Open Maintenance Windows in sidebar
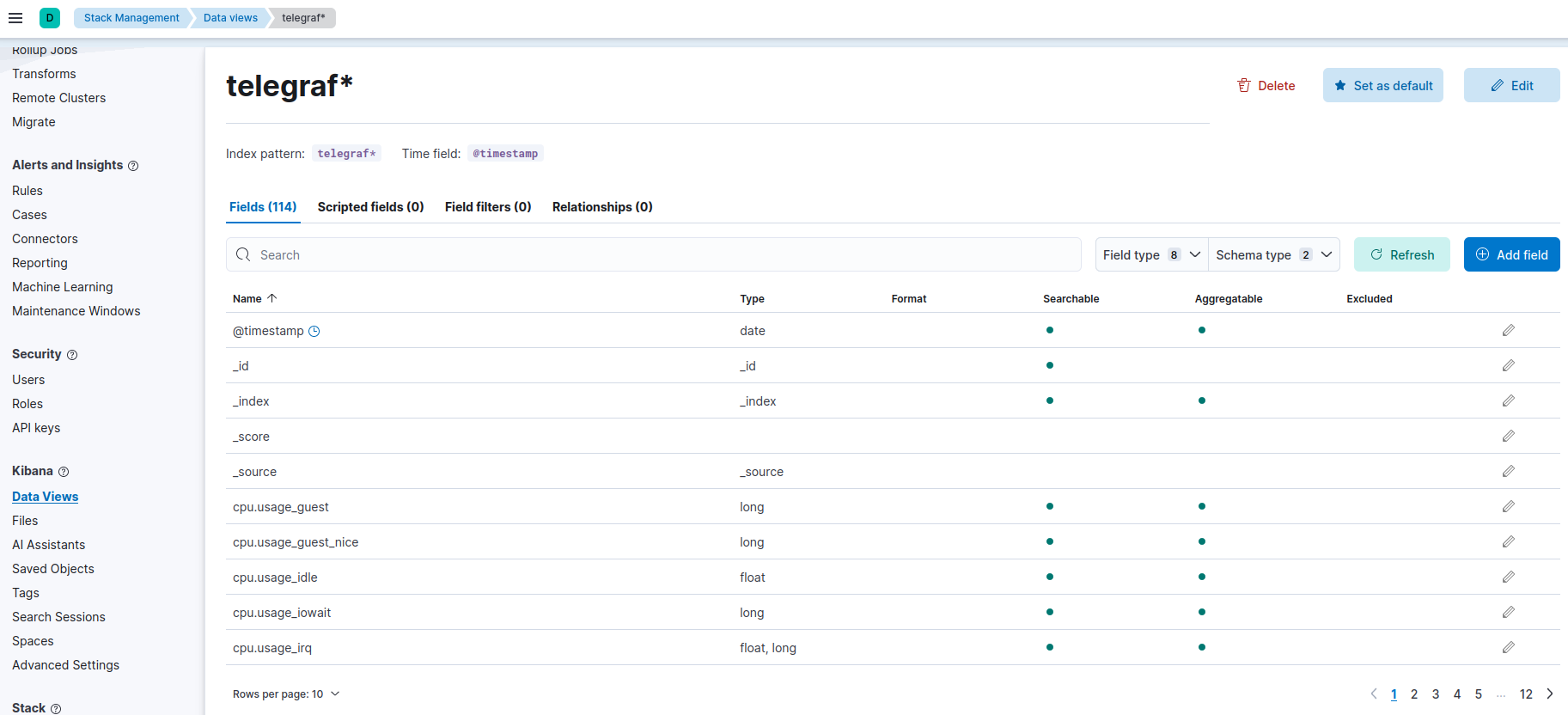The image size is (1568, 715). 76,311
